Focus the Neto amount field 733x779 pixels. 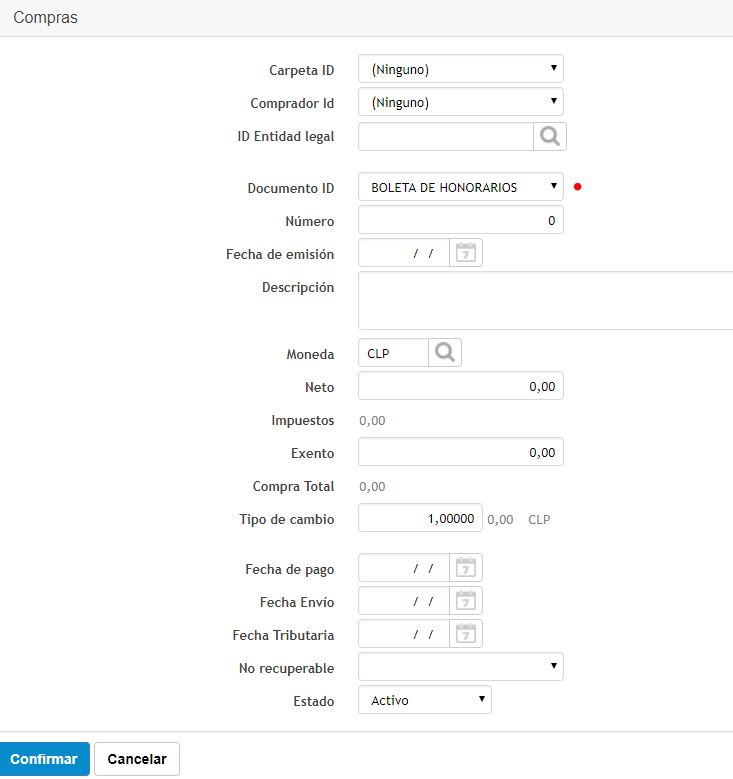[x=461, y=386]
